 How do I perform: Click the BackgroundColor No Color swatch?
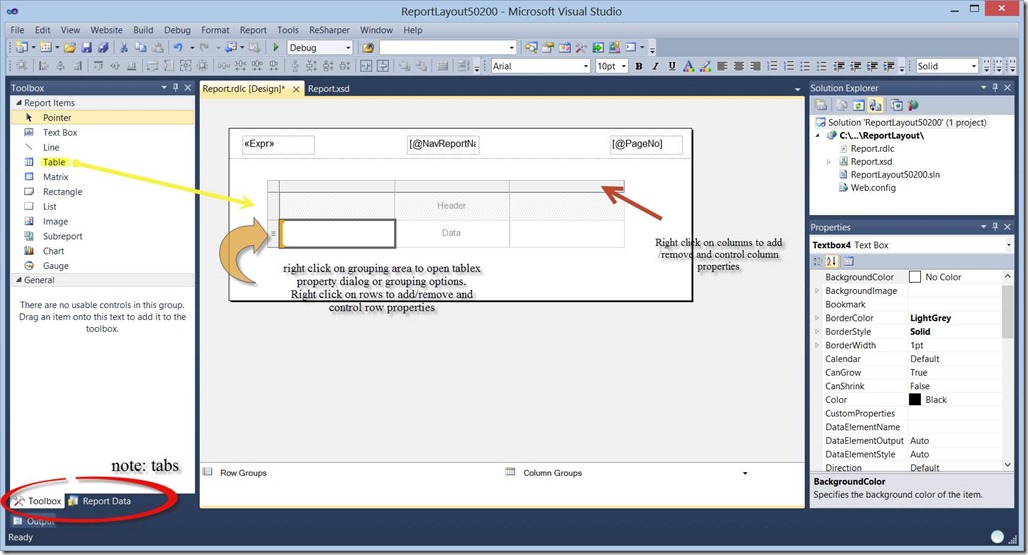point(915,277)
